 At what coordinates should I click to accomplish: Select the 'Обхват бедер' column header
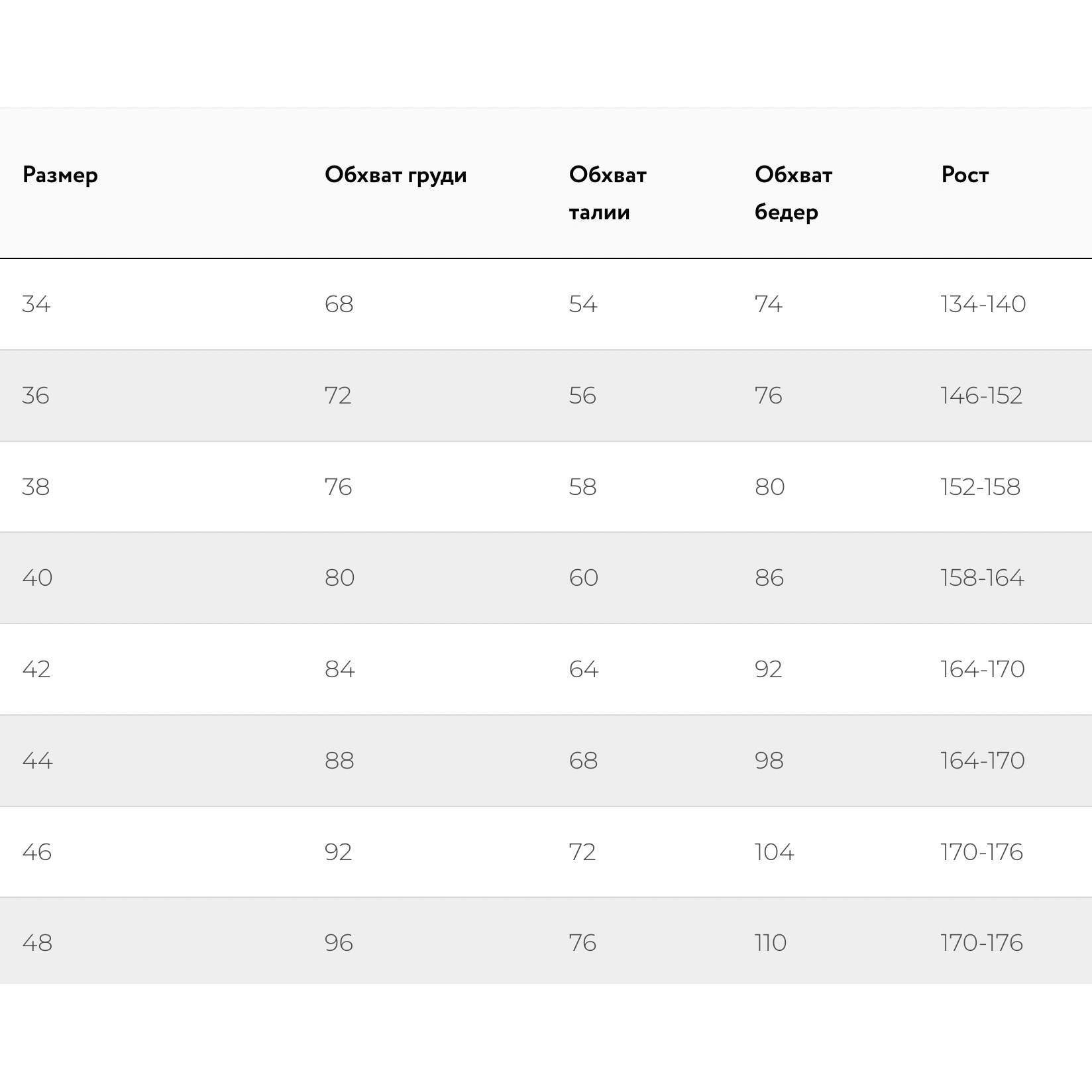click(793, 193)
